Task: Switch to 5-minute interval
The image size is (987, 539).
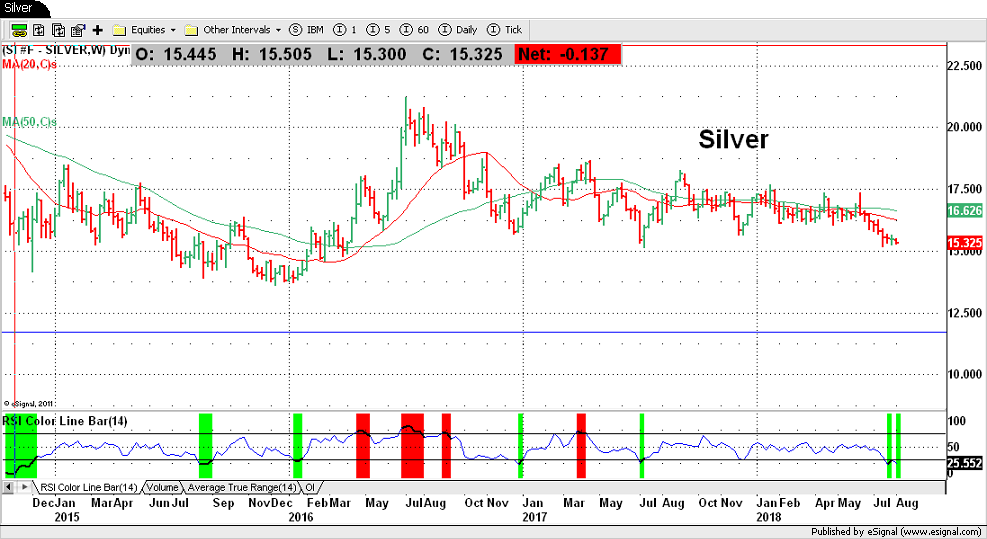Action: [x=378, y=30]
